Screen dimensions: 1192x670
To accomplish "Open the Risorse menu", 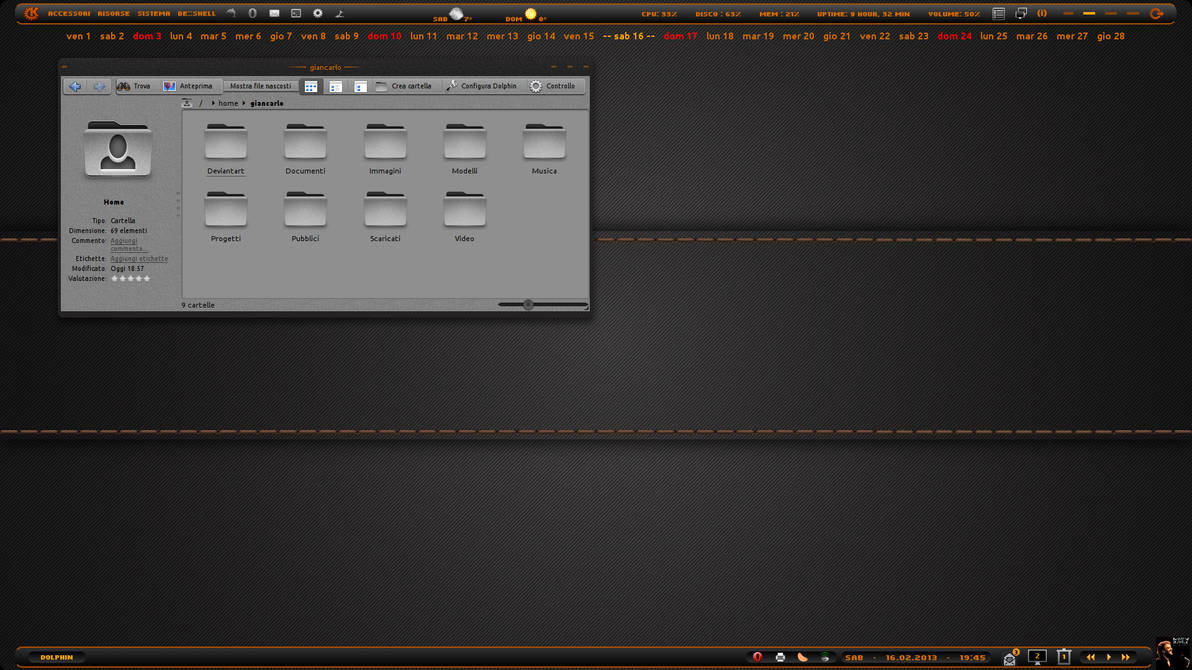I will pyautogui.click(x=113, y=14).
